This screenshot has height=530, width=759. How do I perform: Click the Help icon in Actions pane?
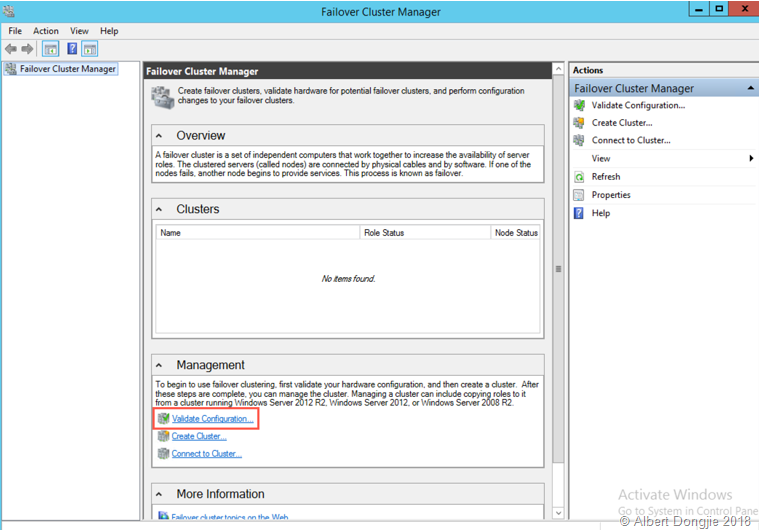pos(579,213)
